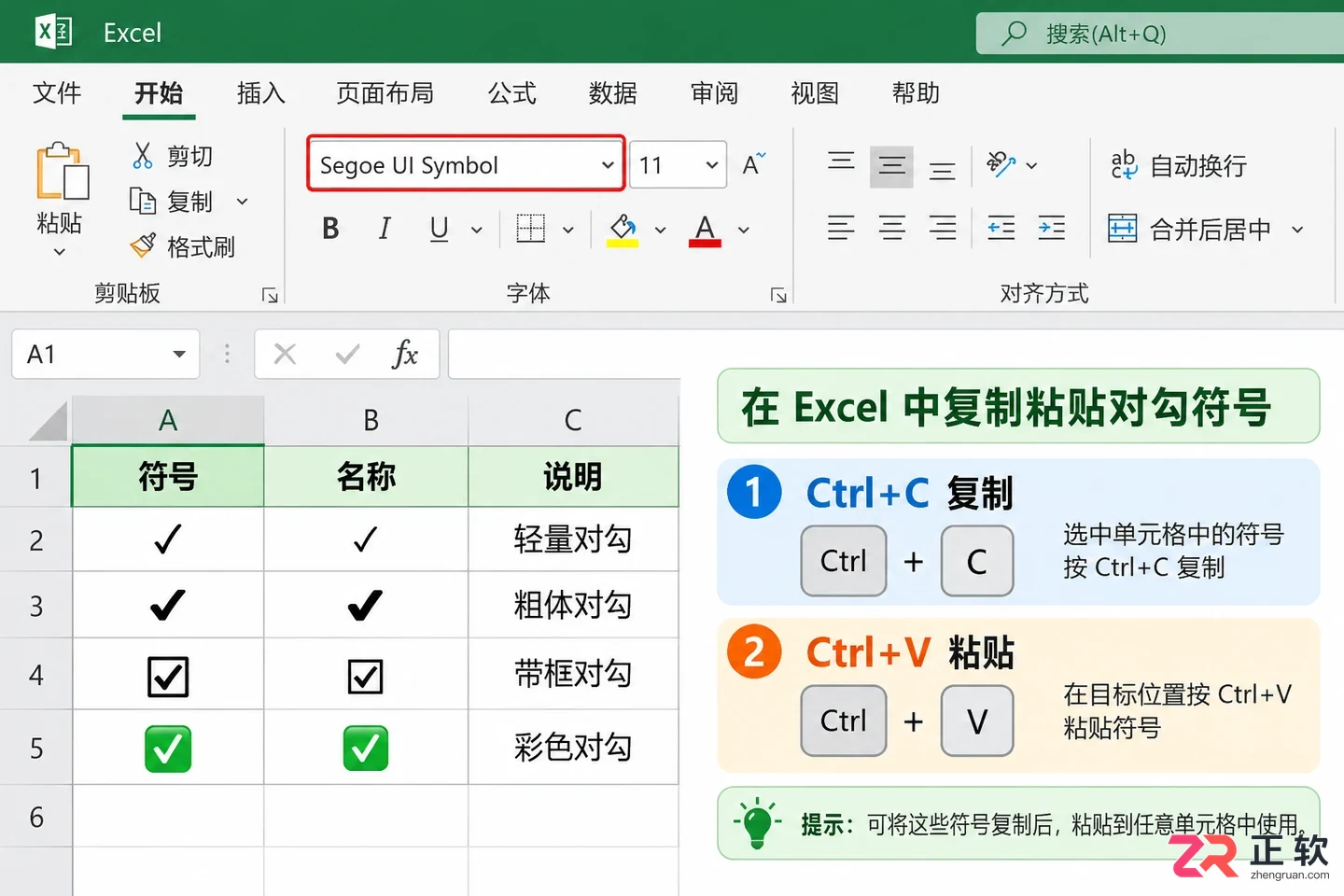Switch to the 数据 tab
This screenshot has height=896, width=1344.
click(612, 93)
